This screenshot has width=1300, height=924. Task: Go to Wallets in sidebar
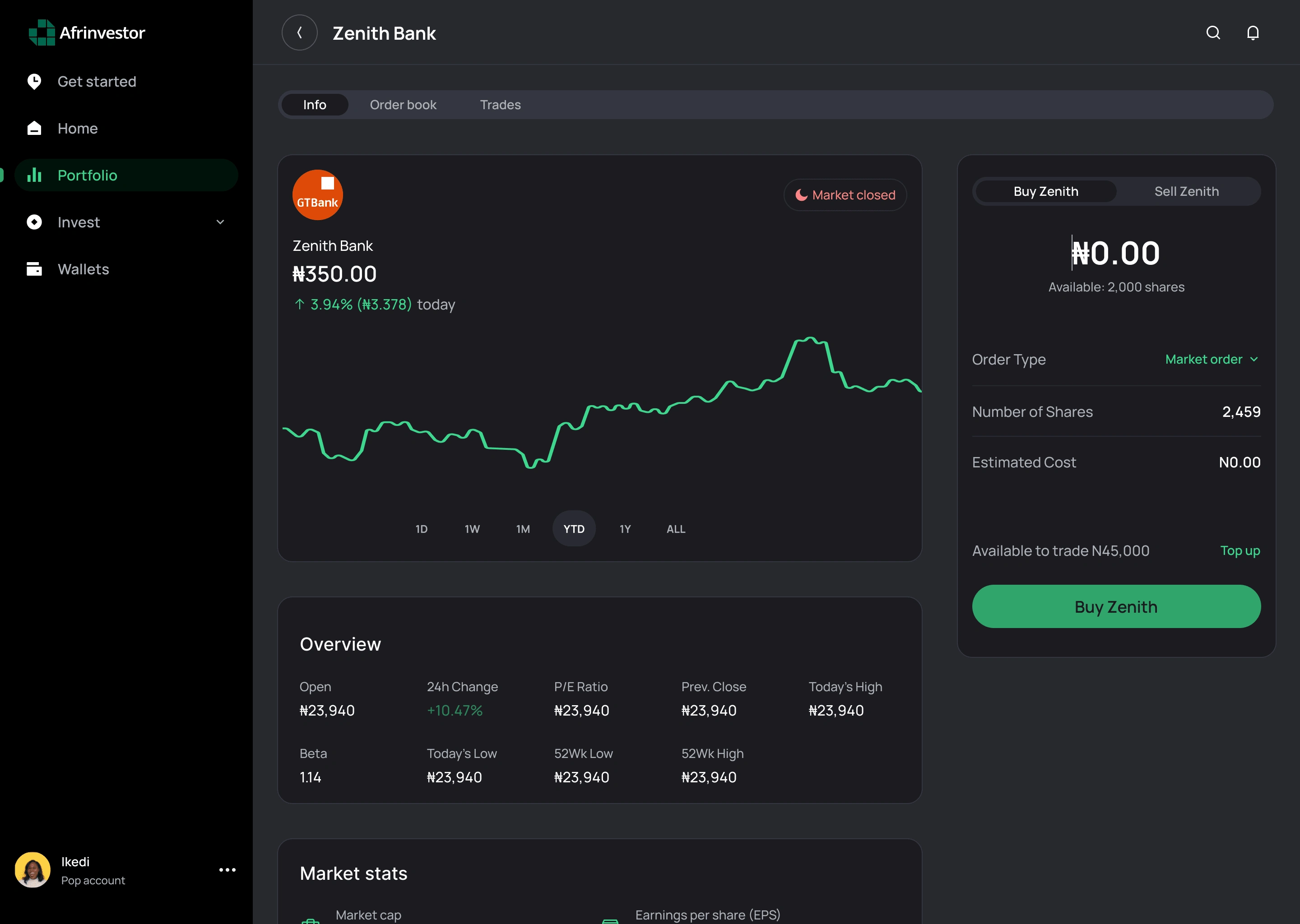point(83,269)
